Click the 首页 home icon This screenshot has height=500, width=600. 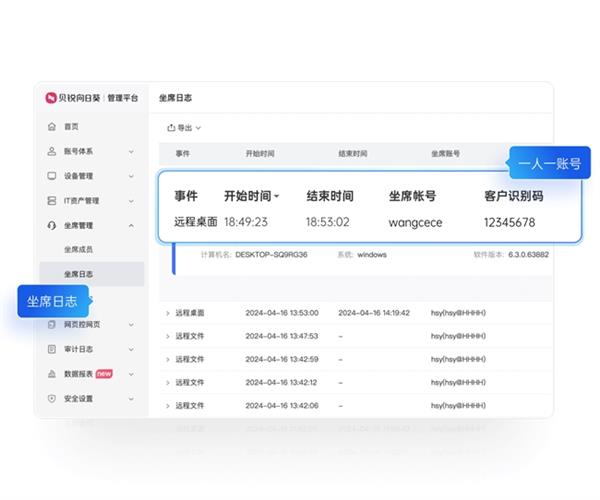coord(51,127)
